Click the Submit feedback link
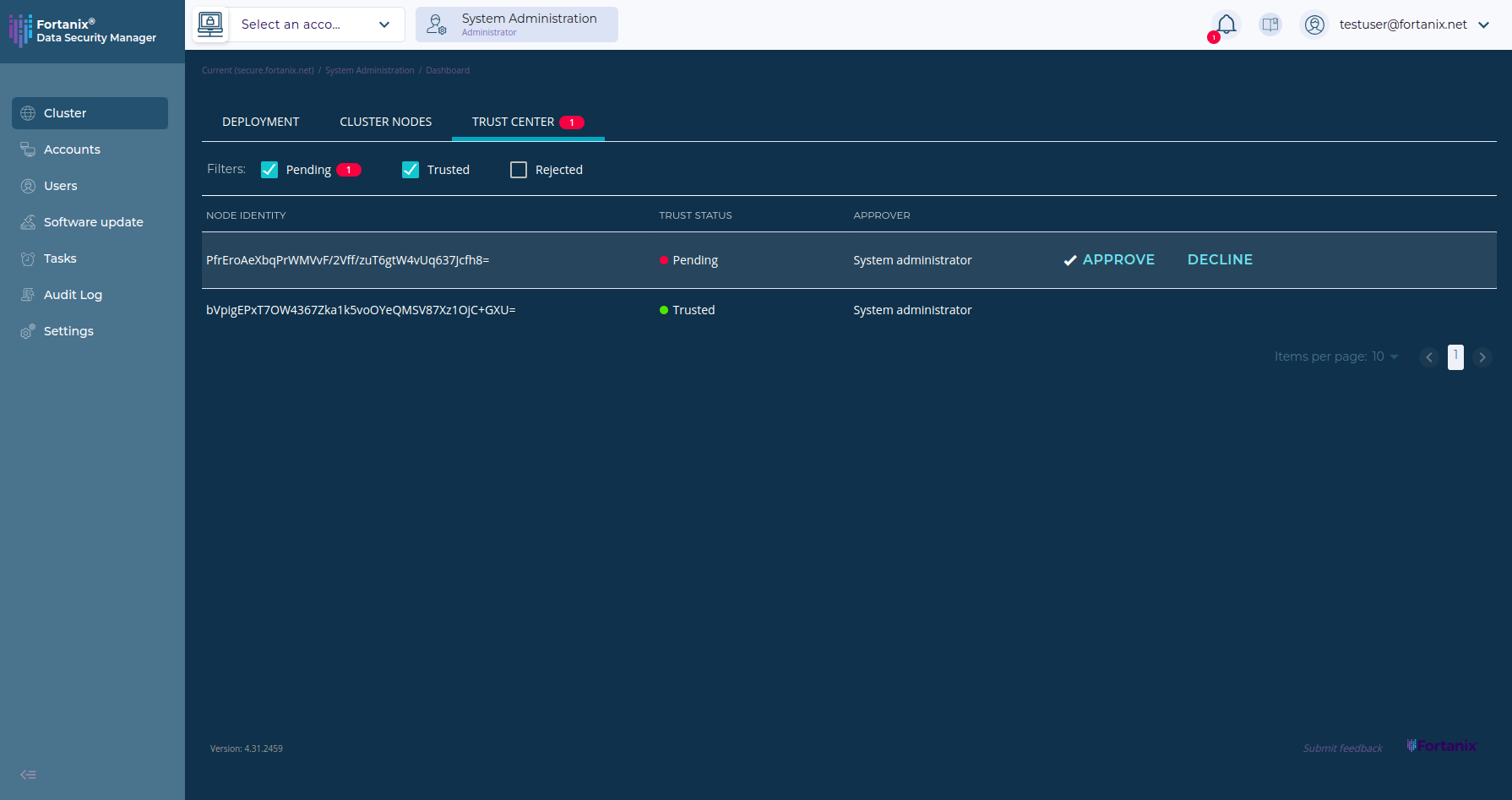Screen dimensions: 1512x800 1342,748
